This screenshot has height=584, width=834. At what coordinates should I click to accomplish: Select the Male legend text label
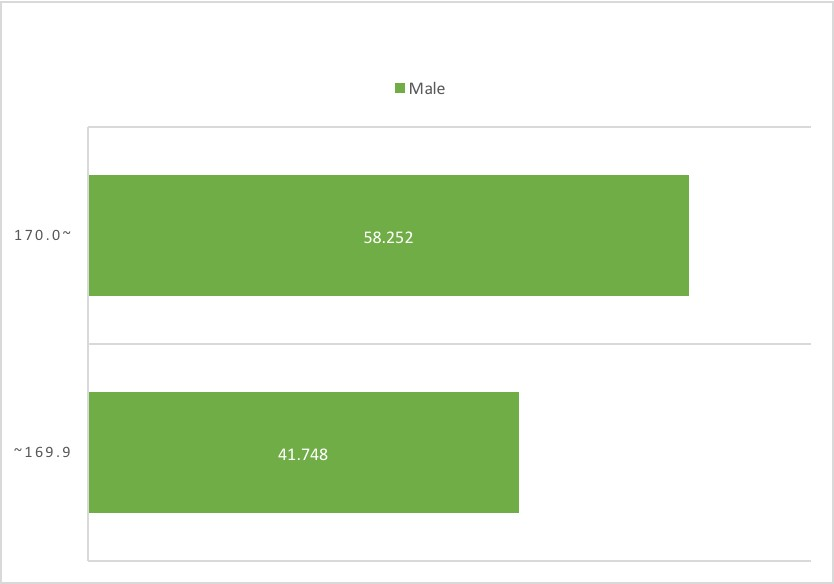coord(427,88)
